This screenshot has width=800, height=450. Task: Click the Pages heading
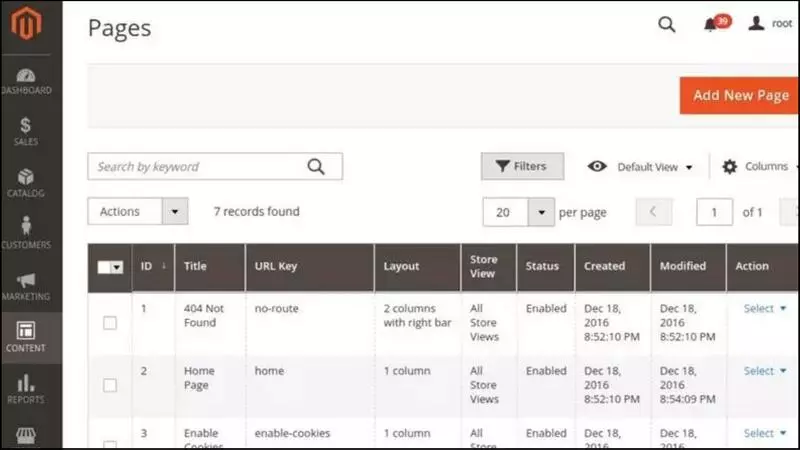point(119,28)
